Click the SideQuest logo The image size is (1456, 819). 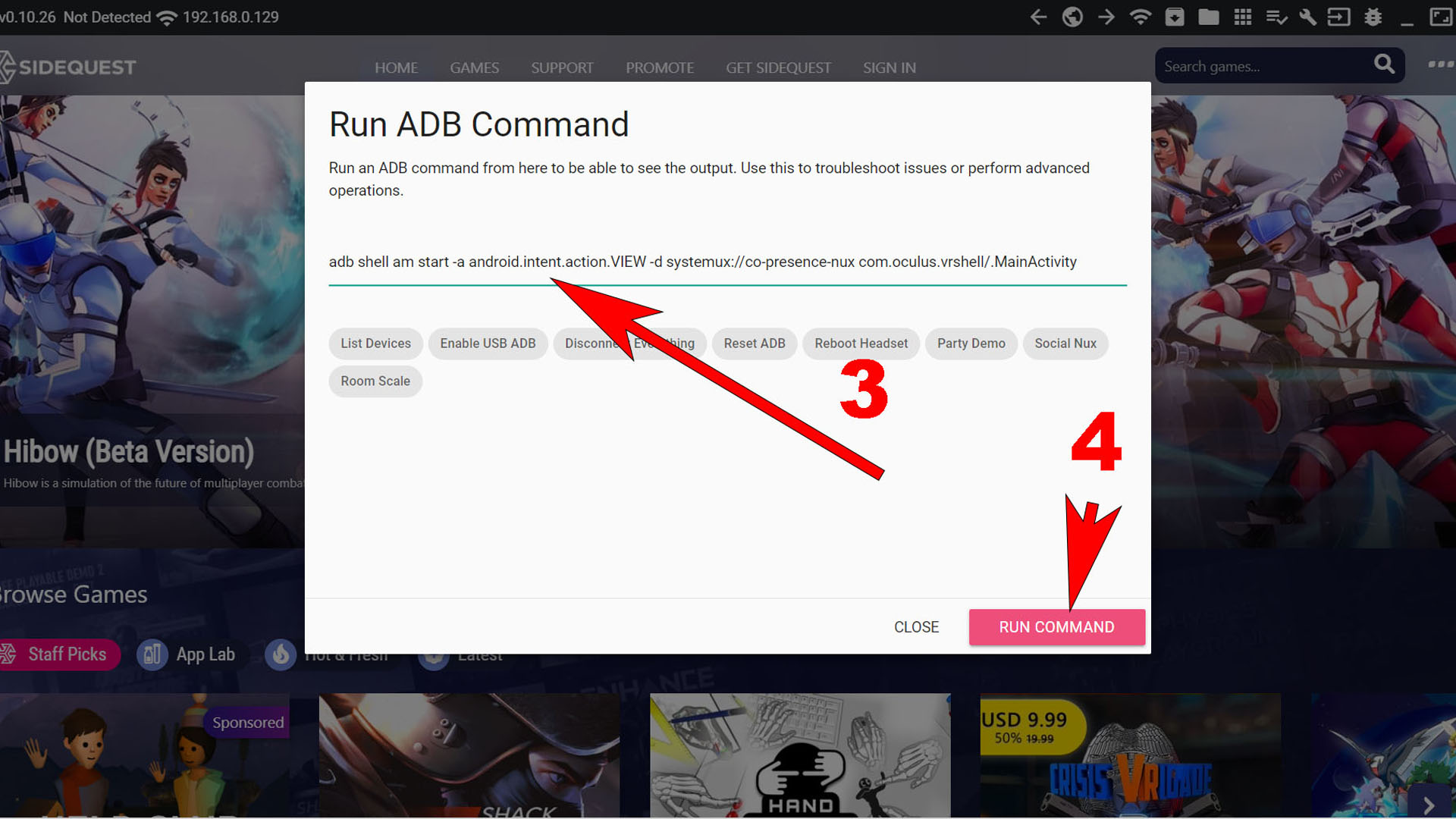pyautogui.click(x=68, y=67)
